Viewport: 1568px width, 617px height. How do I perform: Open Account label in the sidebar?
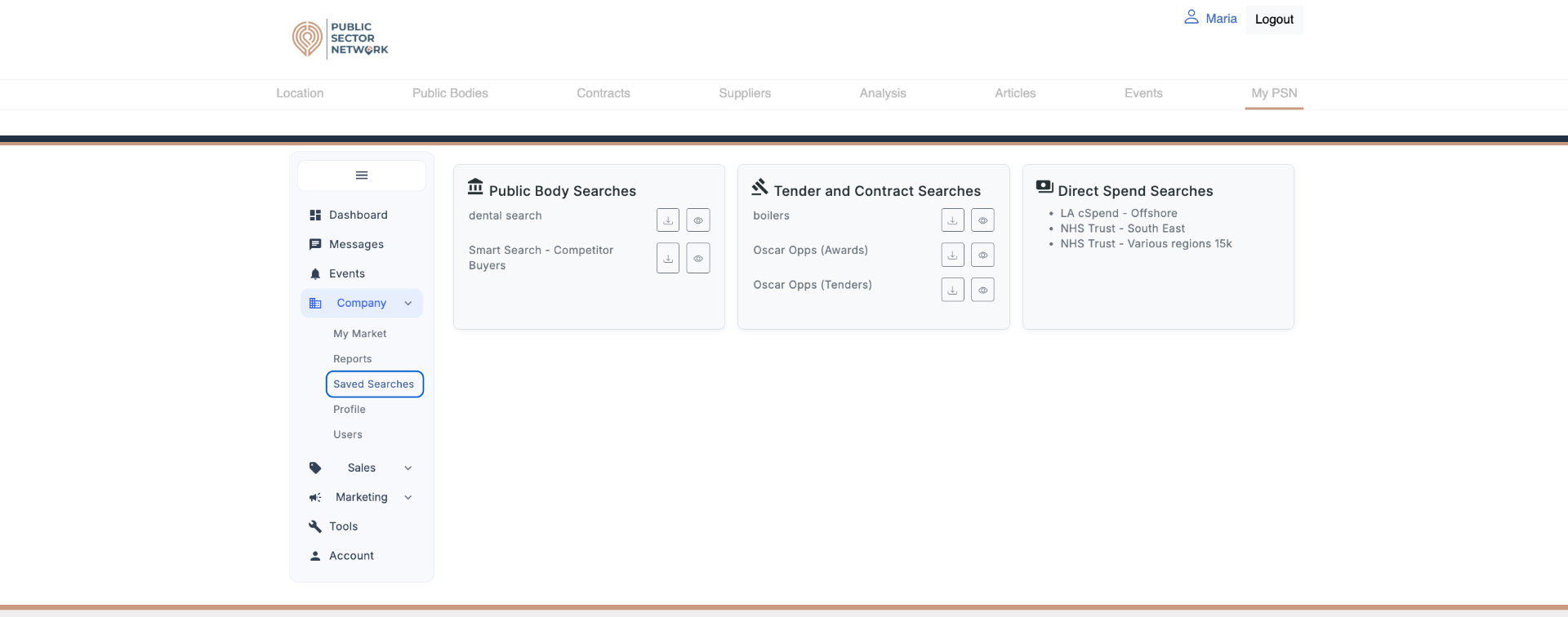point(351,557)
